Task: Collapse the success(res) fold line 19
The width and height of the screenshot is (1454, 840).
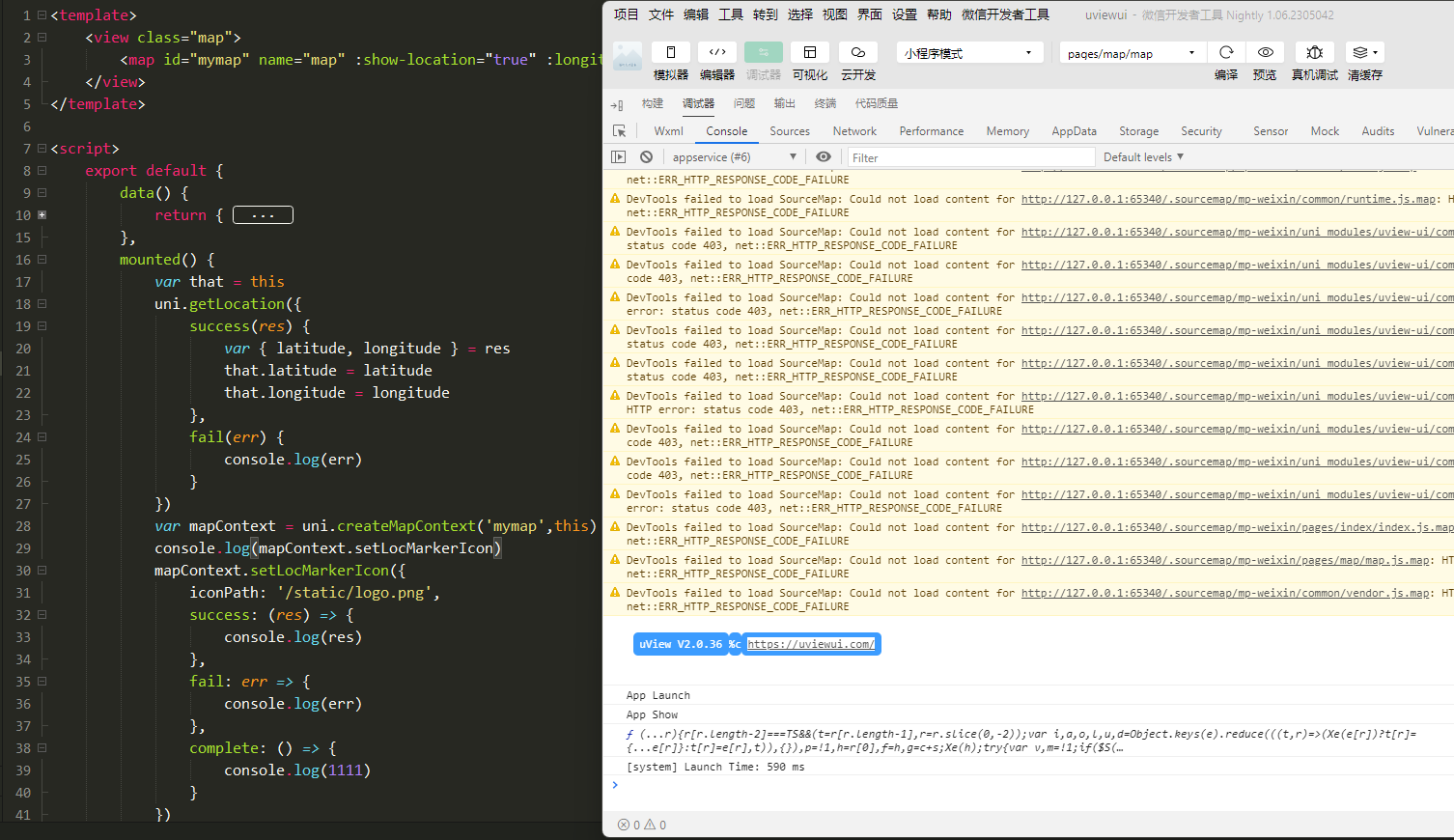Action: [42, 326]
